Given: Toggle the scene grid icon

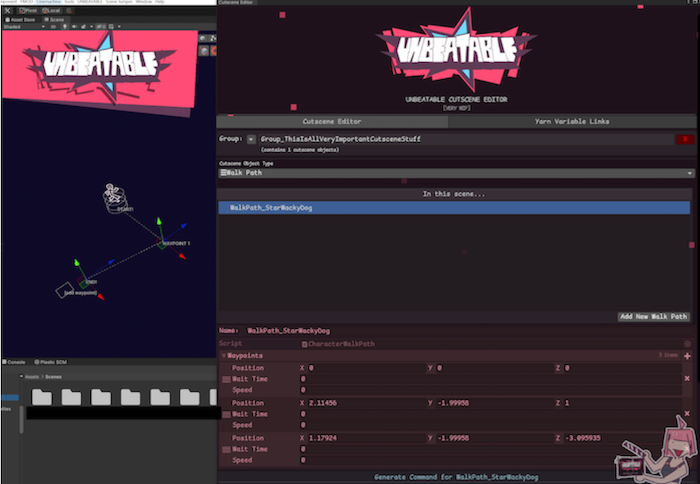Looking at the screenshot, I should click(x=111, y=27).
